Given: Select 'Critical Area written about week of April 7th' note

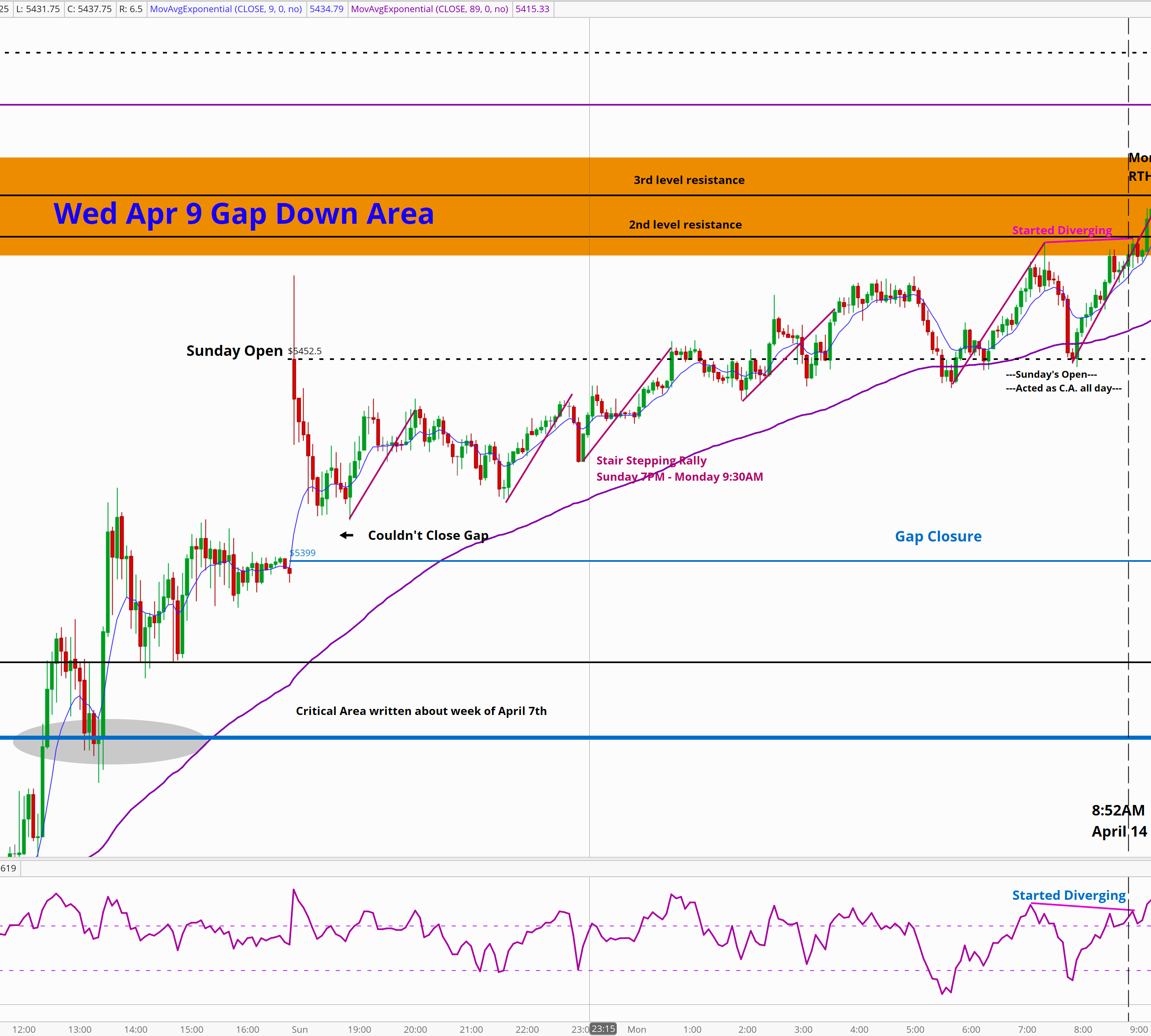Looking at the screenshot, I should [x=421, y=711].
